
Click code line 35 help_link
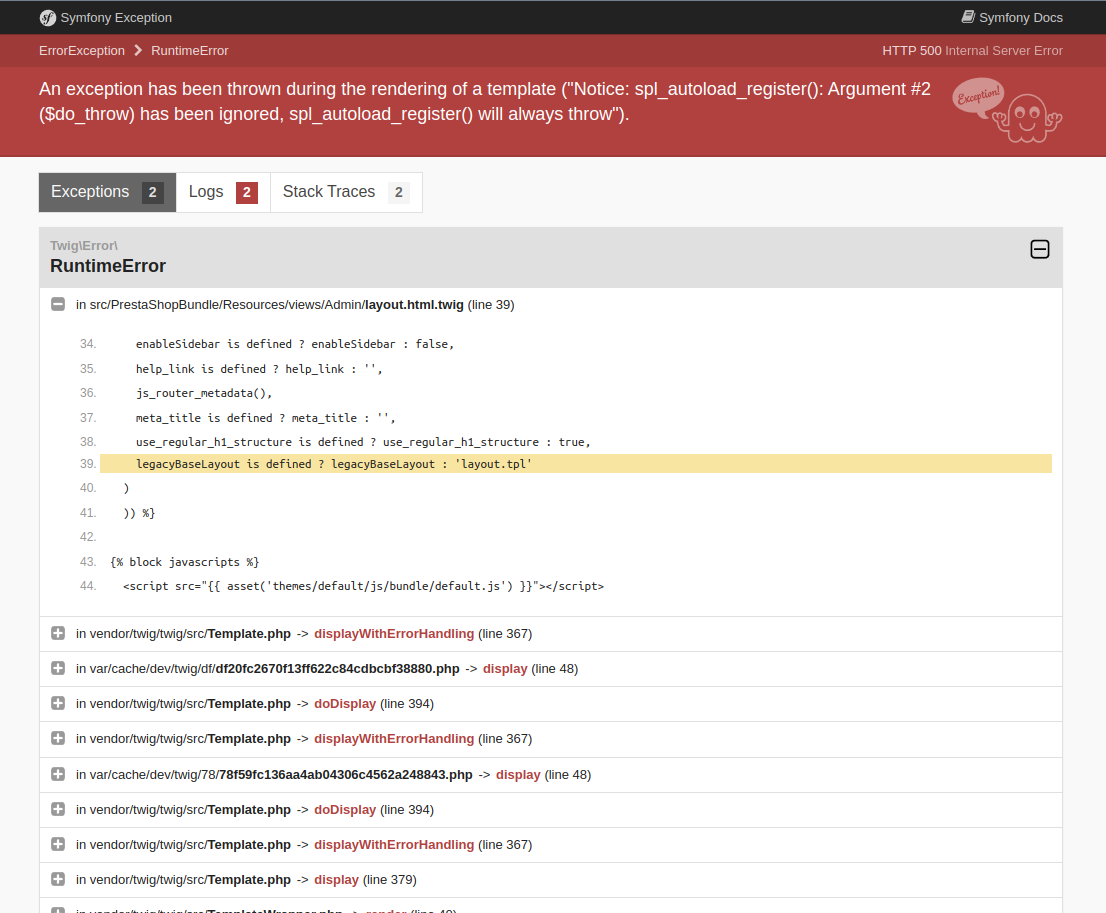(259, 369)
